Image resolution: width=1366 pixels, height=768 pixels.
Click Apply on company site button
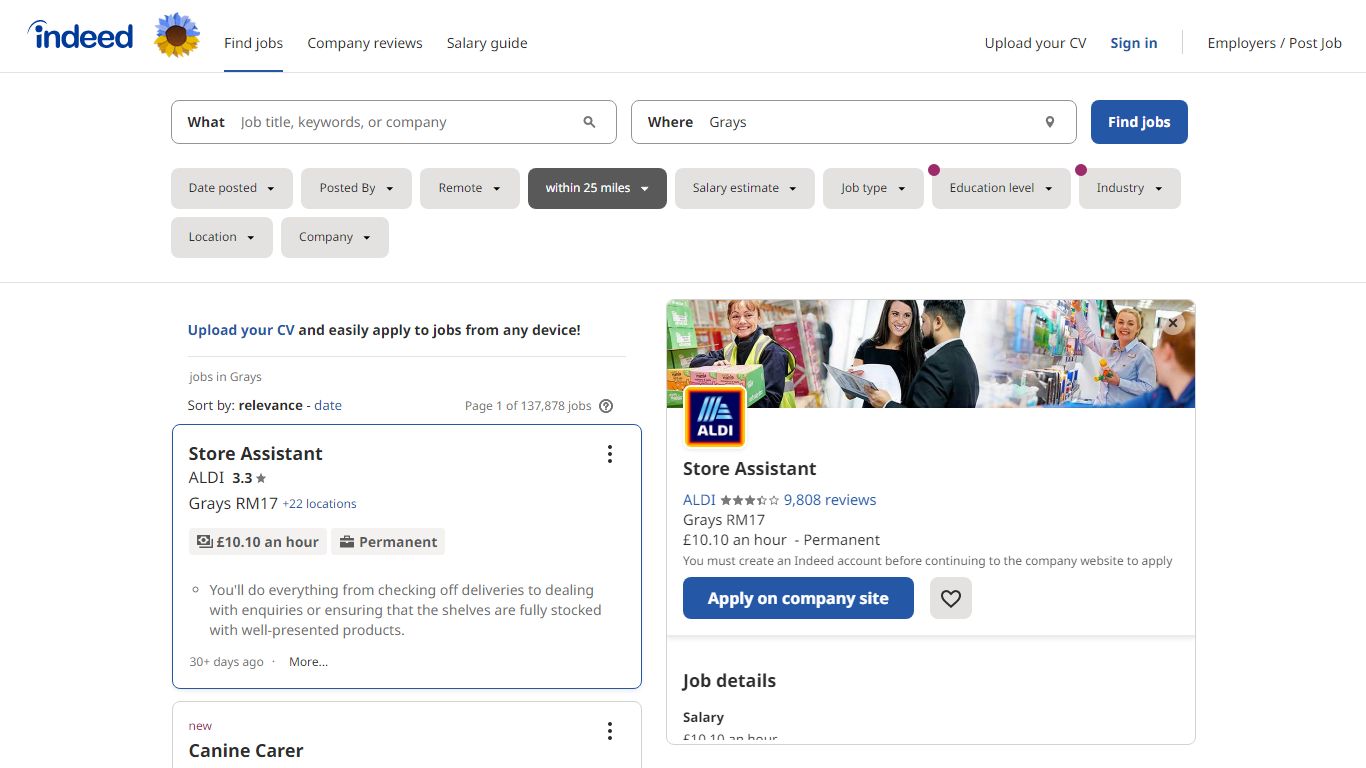tap(798, 598)
